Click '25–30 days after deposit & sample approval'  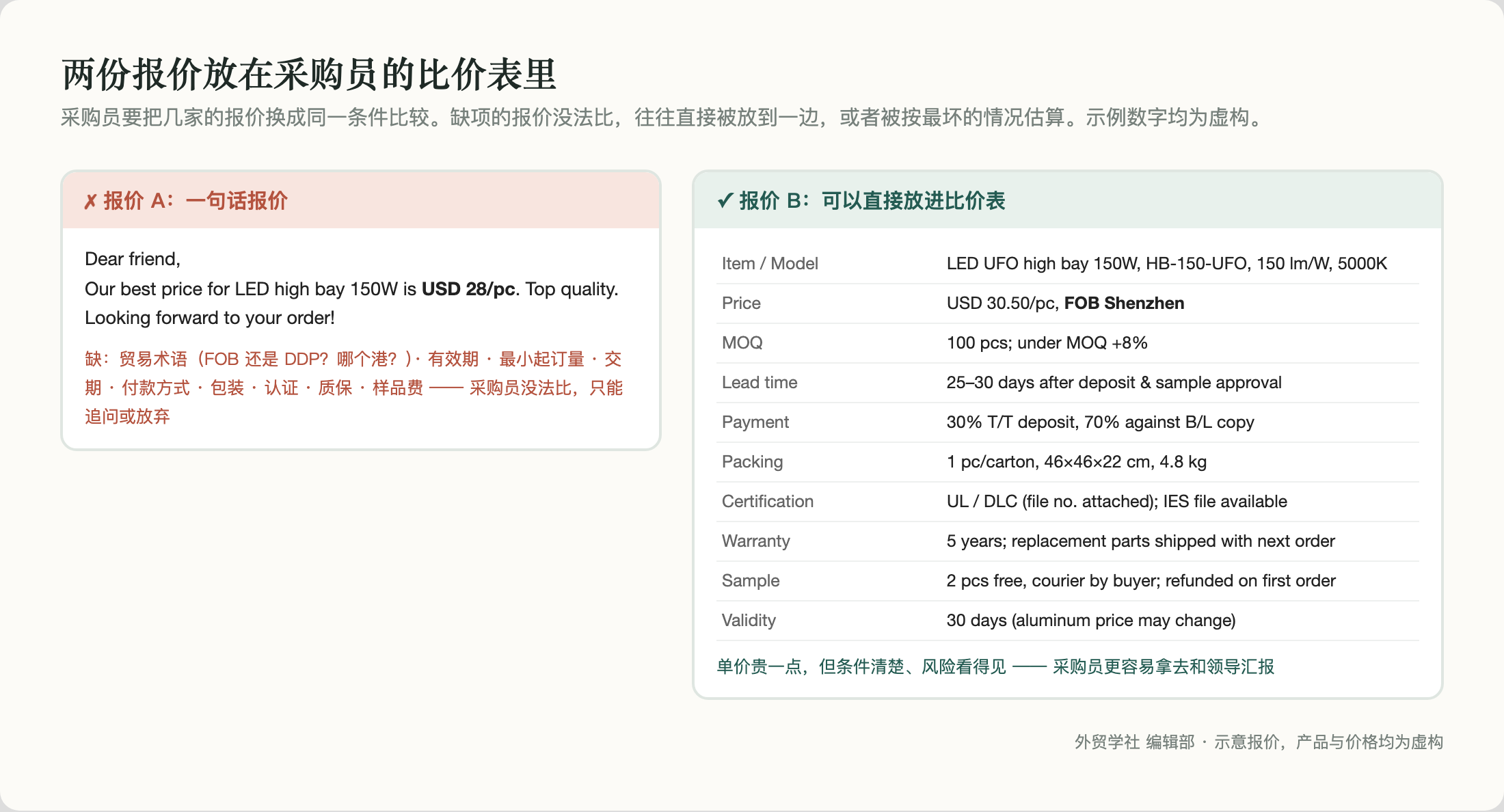click(1114, 383)
